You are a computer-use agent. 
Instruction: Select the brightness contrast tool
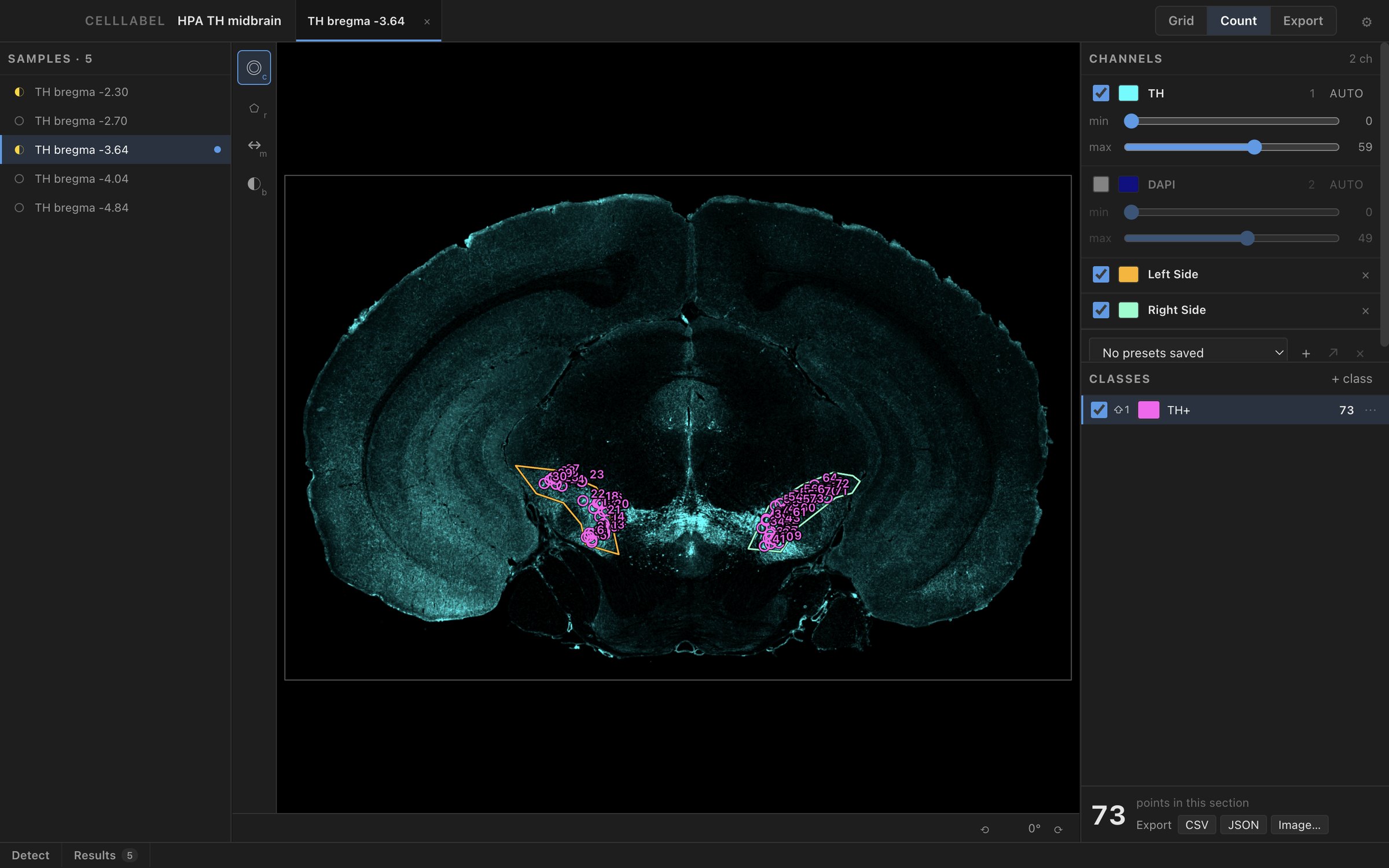(254, 184)
